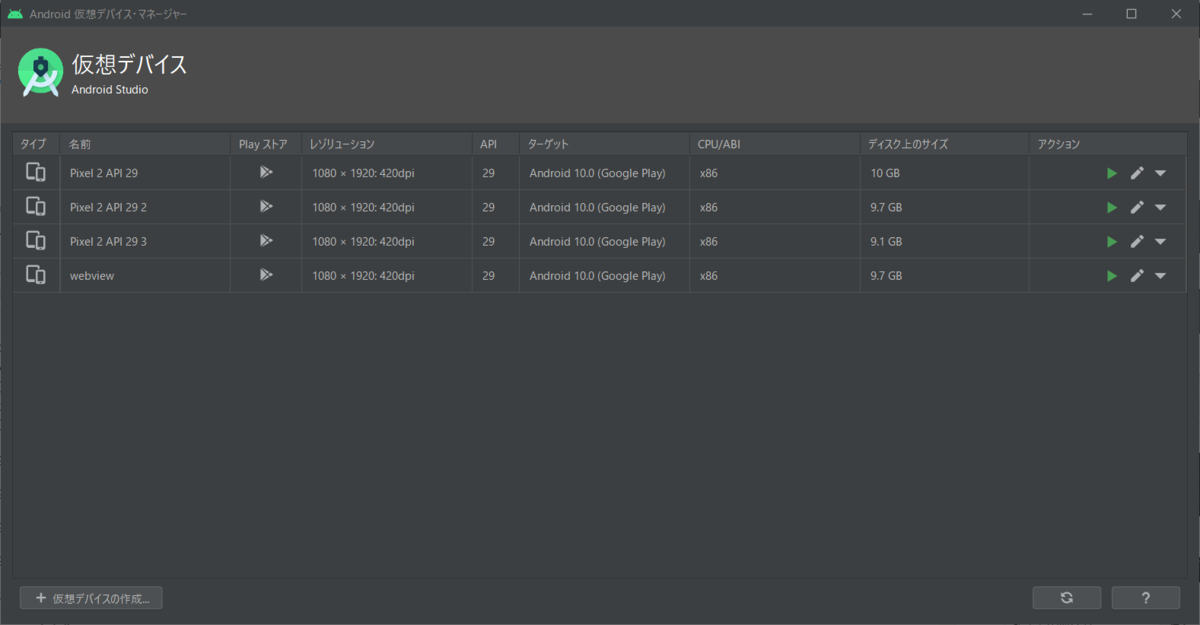Minimize the device manager window
Viewport: 1200px width, 625px height.
click(x=1086, y=14)
